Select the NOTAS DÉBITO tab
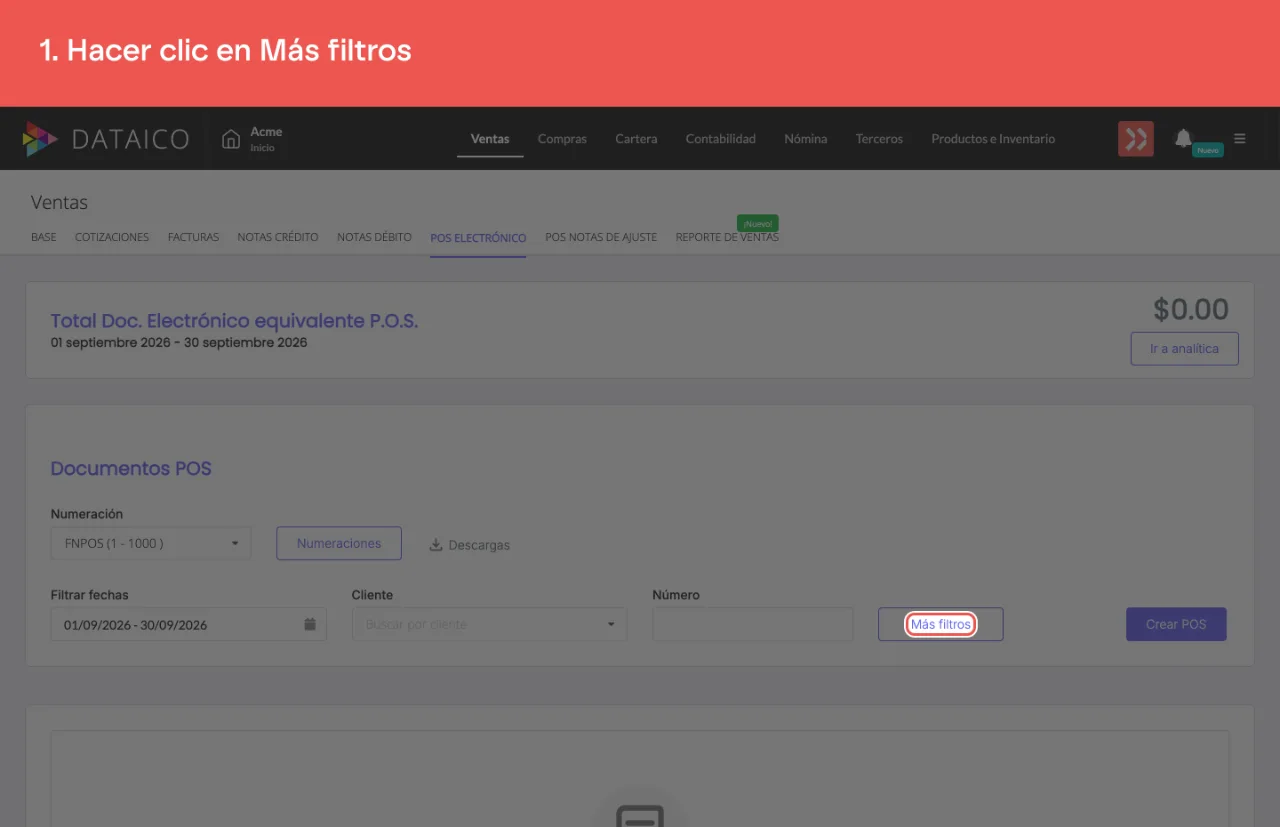1280x827 pixels. pos(374,237)
